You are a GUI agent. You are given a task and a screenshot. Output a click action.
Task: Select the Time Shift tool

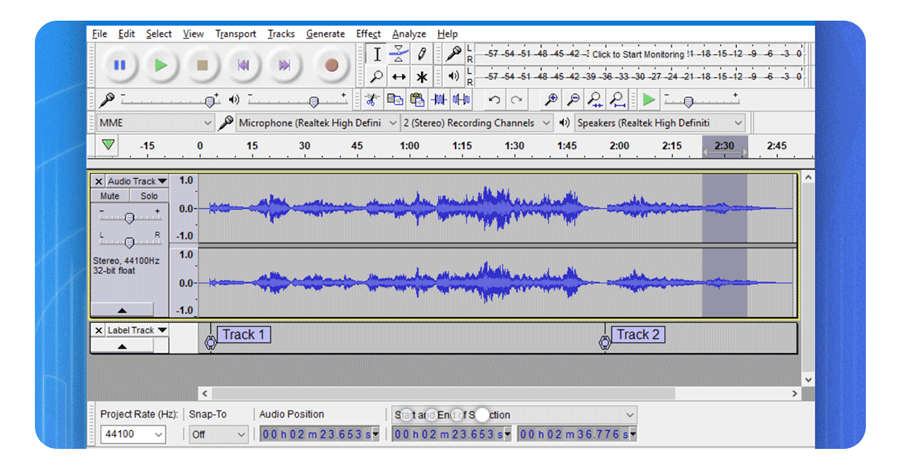click(x=399, y=76)
